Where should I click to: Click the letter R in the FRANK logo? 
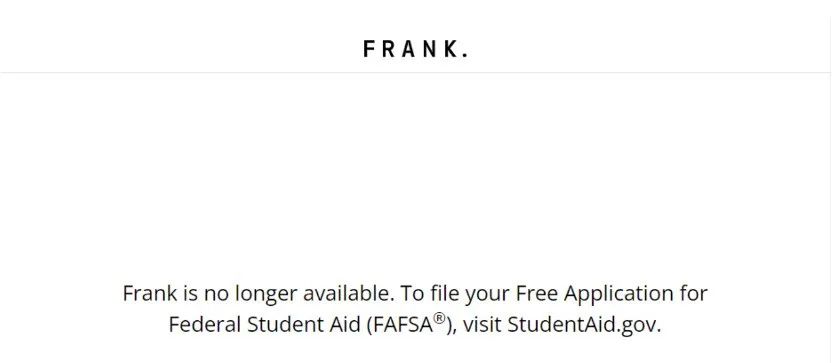[388, 49]
